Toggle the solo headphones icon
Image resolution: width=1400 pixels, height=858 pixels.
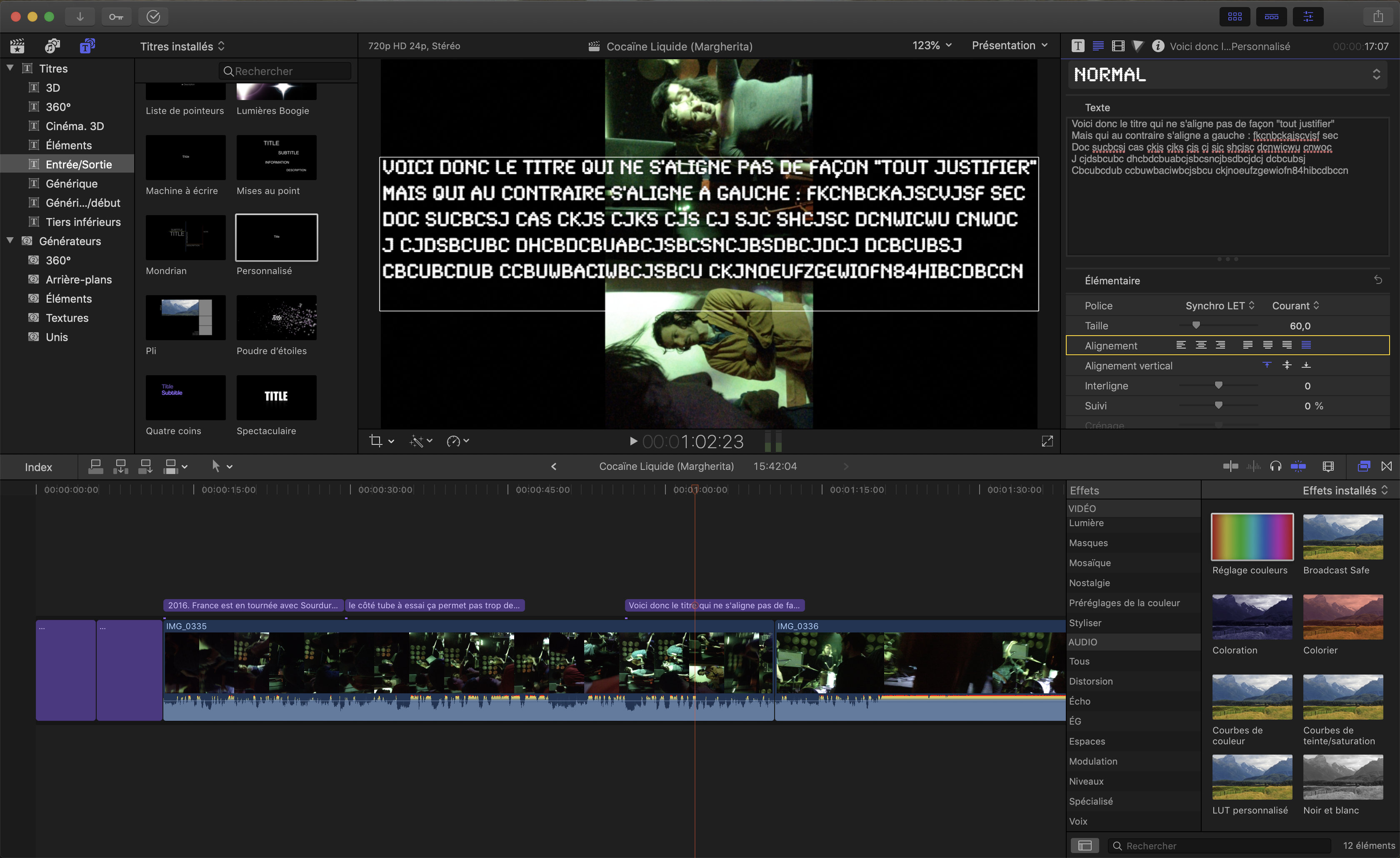click(x=1275, y=466)
